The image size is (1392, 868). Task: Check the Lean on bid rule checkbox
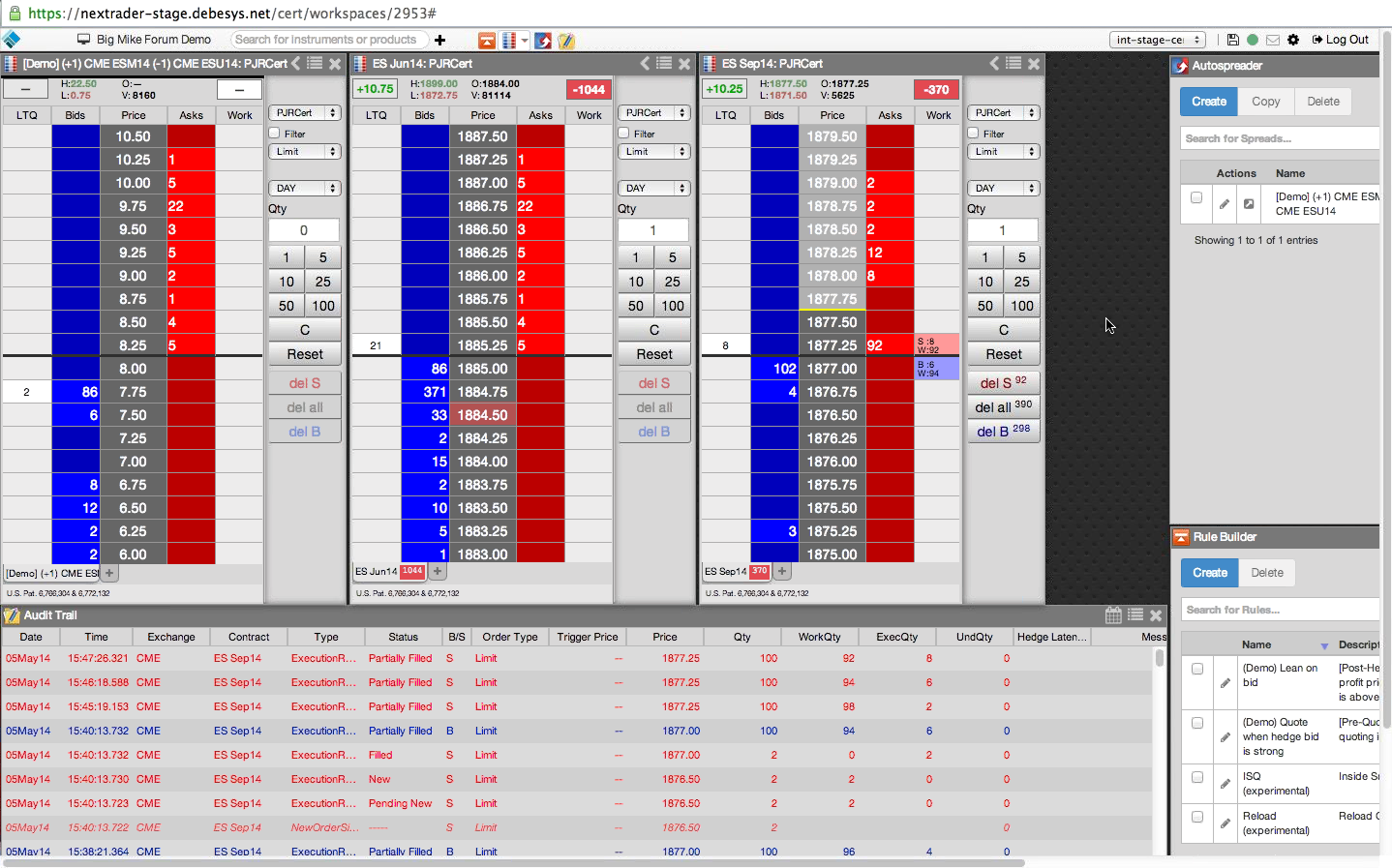click(1197, 669)
